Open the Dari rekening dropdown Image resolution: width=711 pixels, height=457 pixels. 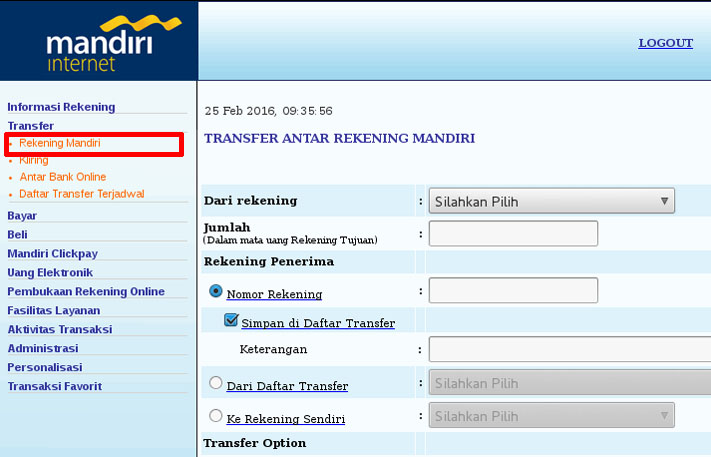point(551,201)
